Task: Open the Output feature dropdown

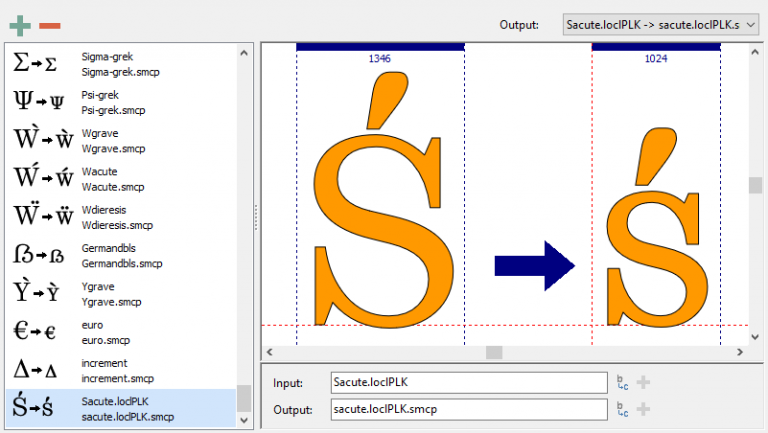Action: 660,24
